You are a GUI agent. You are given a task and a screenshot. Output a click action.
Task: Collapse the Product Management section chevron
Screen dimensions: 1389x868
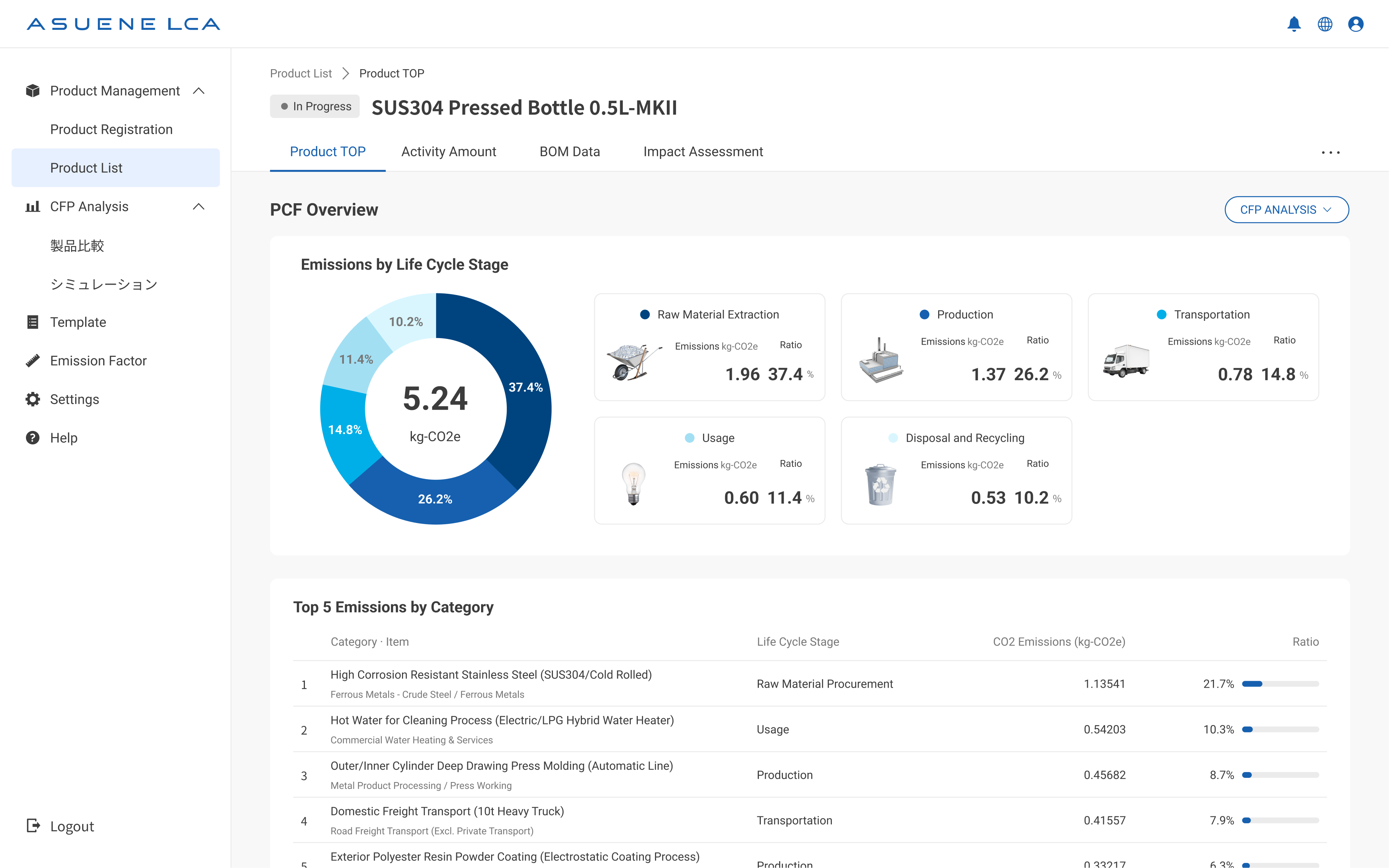(199, 91)
